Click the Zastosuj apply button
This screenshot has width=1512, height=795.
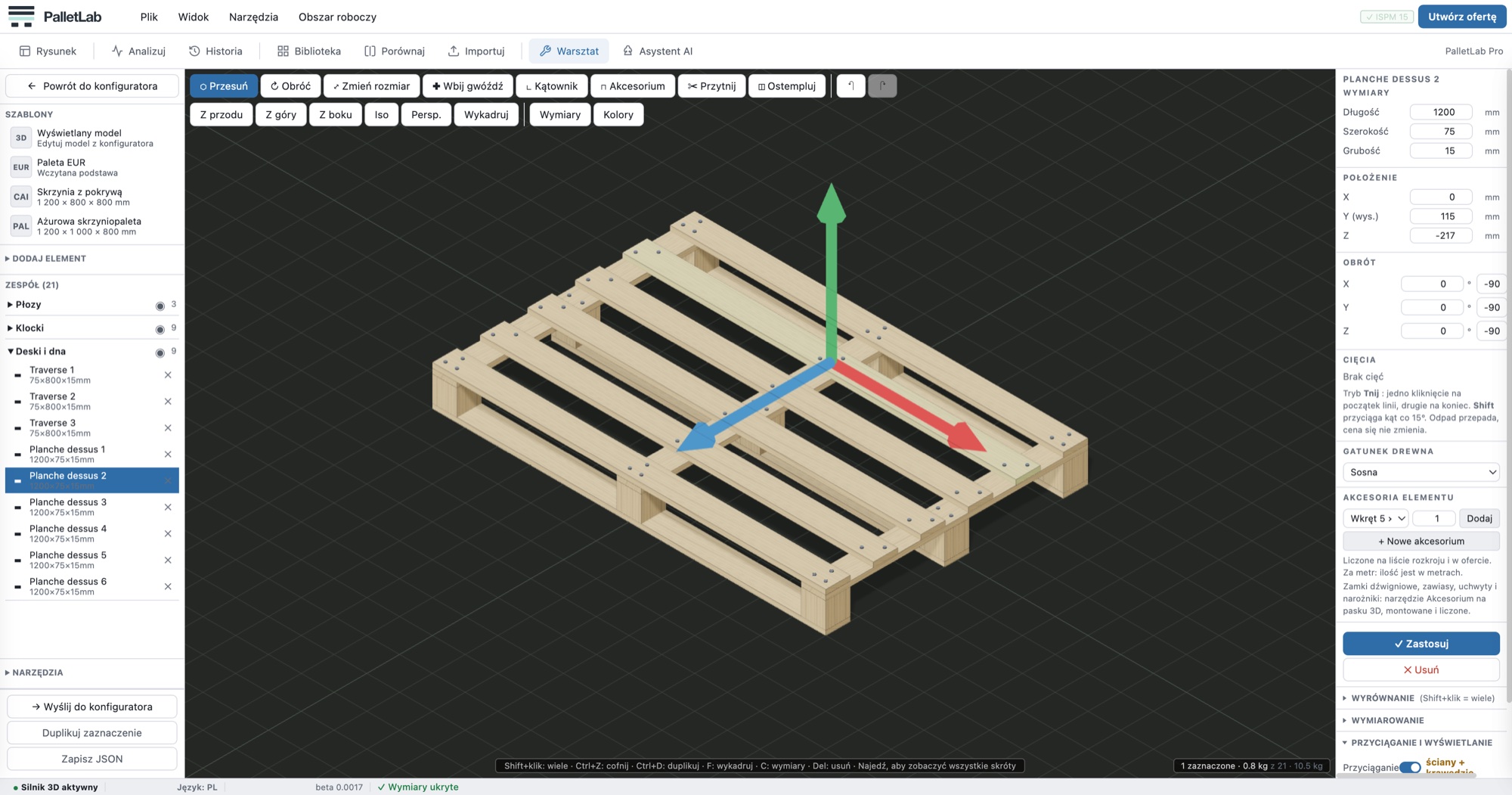(1421, 643)
